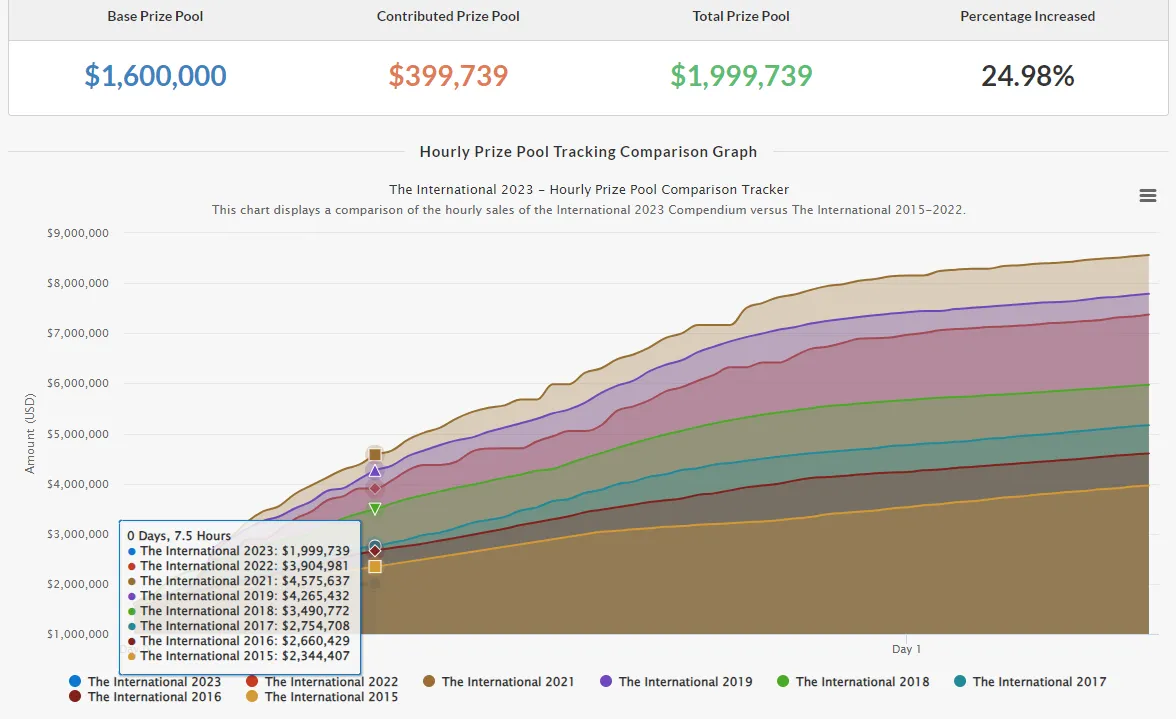Click the $6,000,000 y-axis label
The width and height of the screenshot is (1176, 719).
coord(78,383)
